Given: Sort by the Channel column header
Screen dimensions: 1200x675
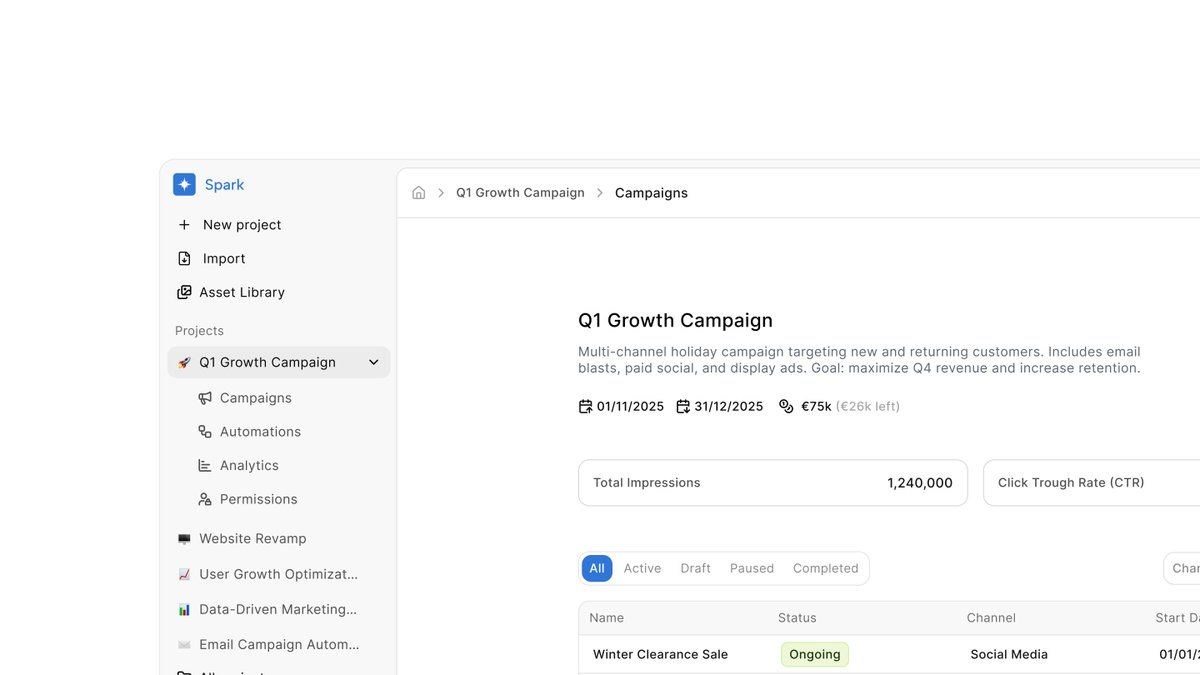Looking at the screenshot, I should tap(991, 618).
